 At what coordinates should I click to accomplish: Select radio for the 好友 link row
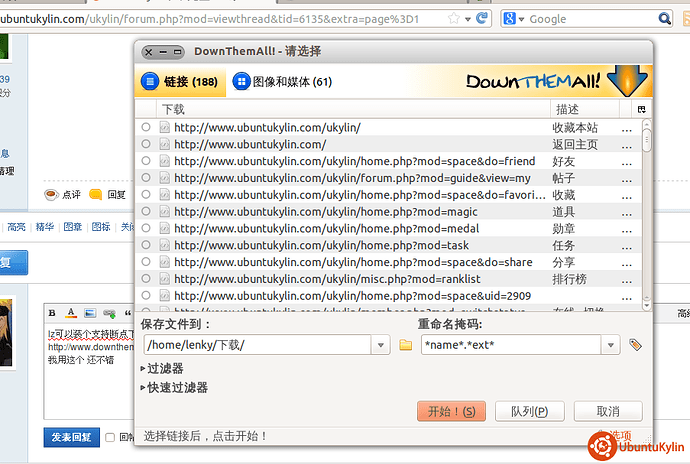pyautogui.click(x=146, y=161)
